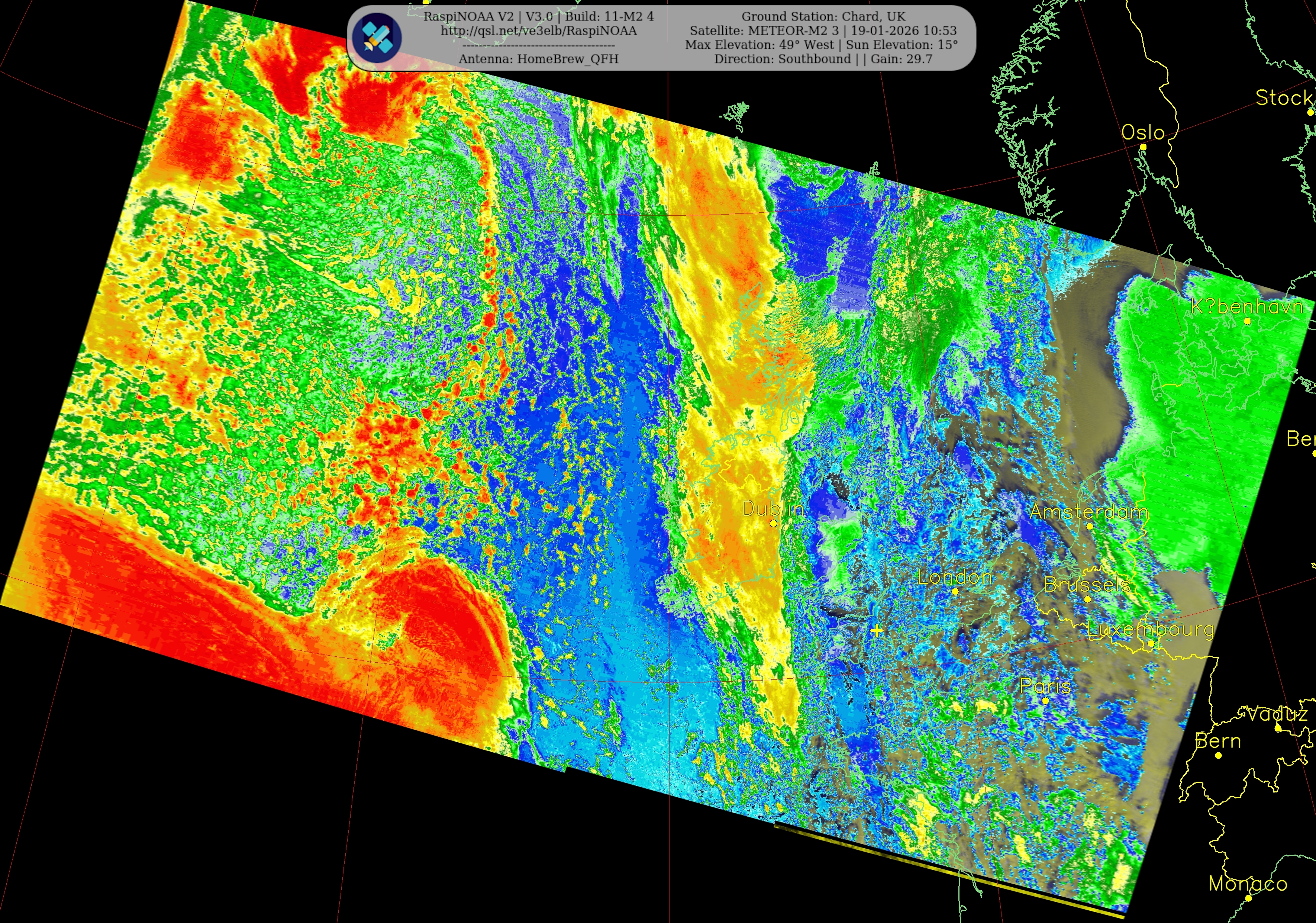Click the Bern city marker dot
The image size is (1316, 923).
1219,756
